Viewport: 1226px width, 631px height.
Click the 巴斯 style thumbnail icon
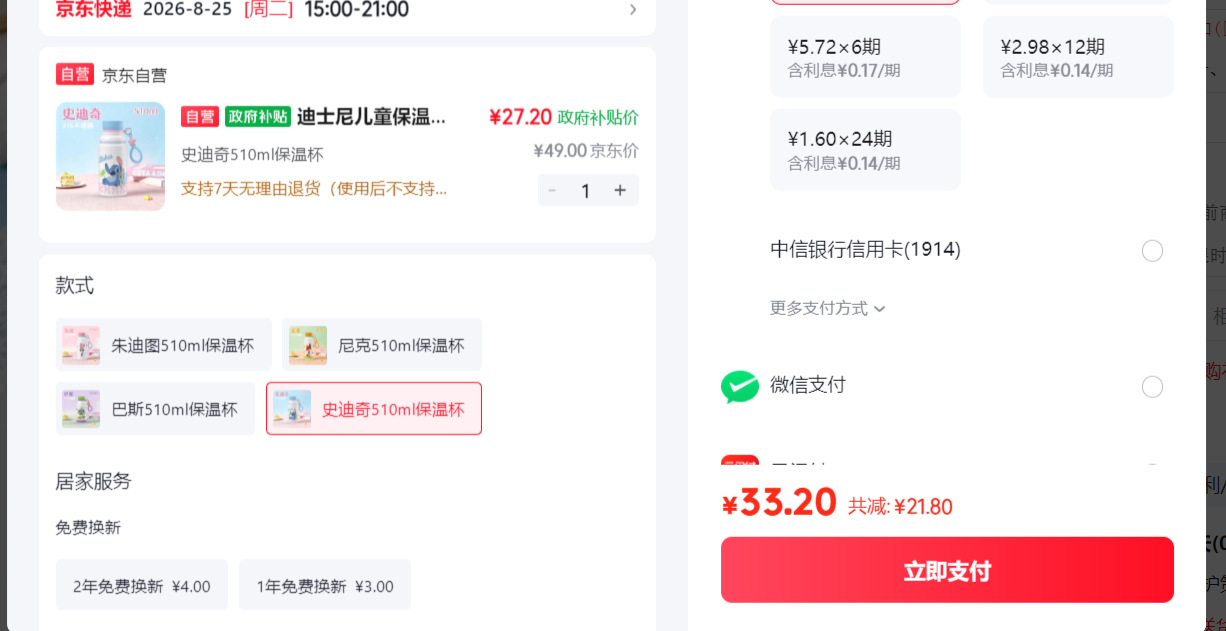coord(81,409)
